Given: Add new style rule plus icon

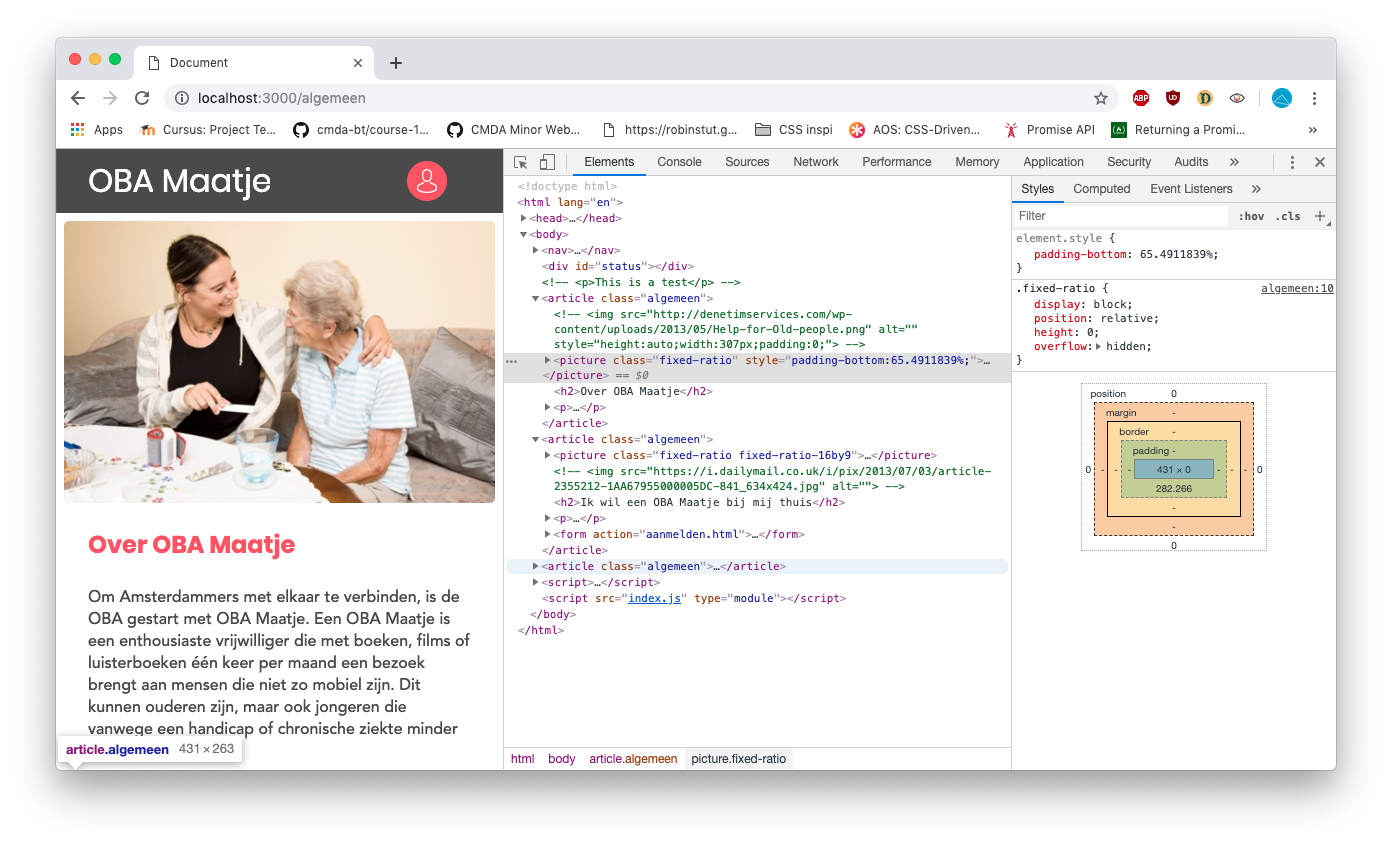Looking at the screenshot, I should [1320, 216].
